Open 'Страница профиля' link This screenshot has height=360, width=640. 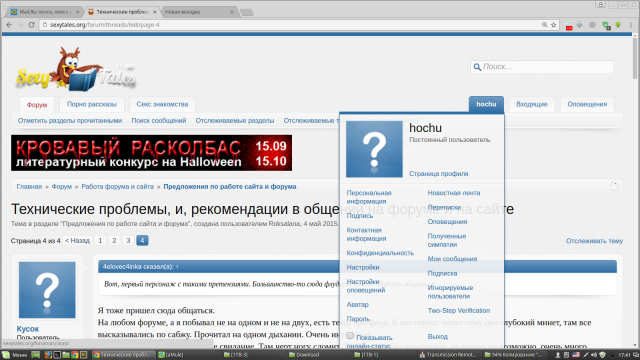click(439, 173)
